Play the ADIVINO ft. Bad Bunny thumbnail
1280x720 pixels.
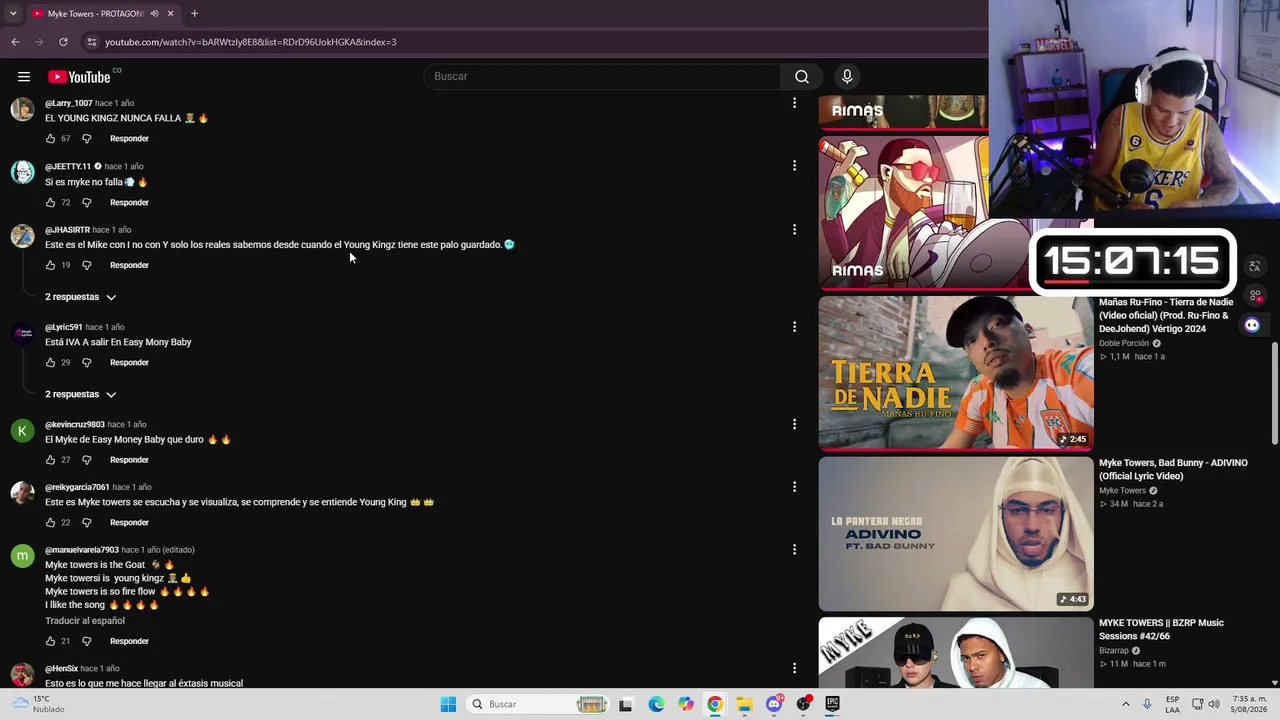[956, 534]
